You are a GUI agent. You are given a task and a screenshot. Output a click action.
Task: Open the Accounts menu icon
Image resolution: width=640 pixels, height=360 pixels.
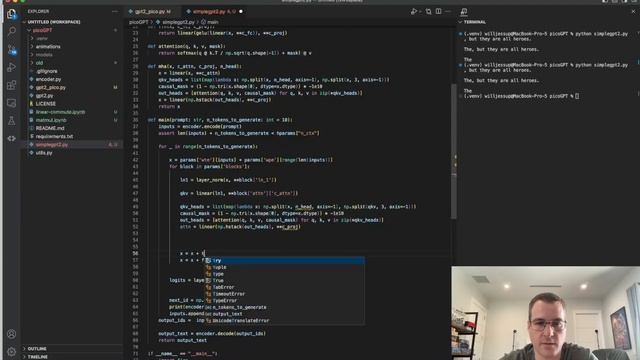11,334
